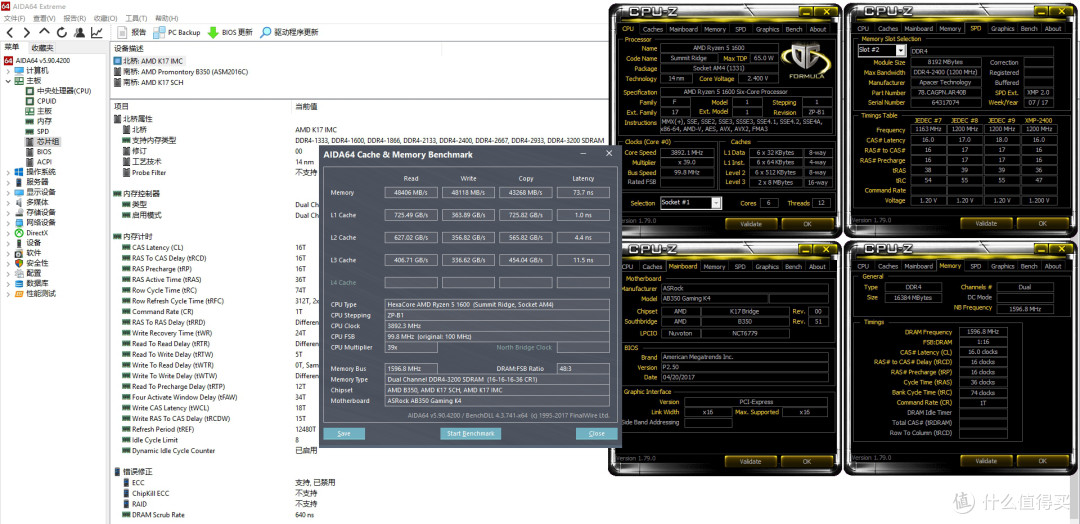1080x524 pixels.
Task: Expand the 多媒体 multimedia node
Action: tap(8, 202)
